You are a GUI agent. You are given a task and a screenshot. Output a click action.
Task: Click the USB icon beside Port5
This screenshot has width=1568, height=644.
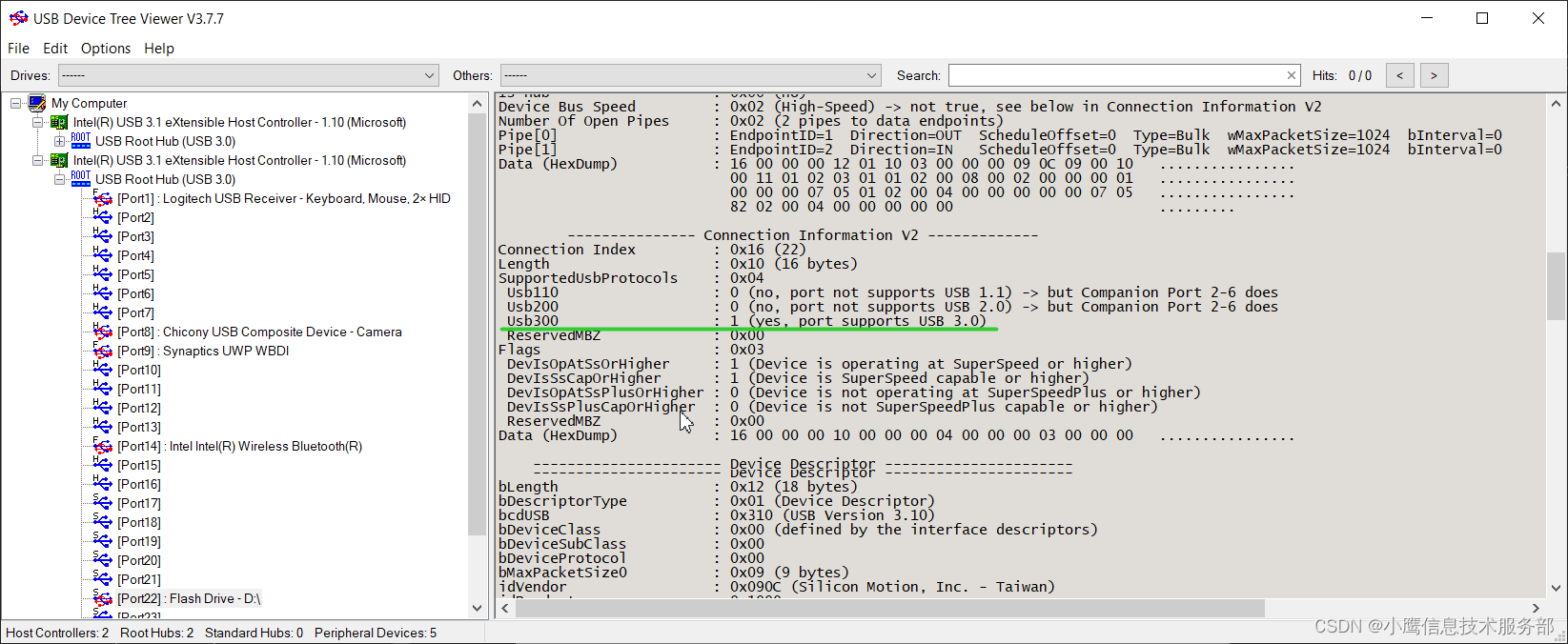click(103, 274)
